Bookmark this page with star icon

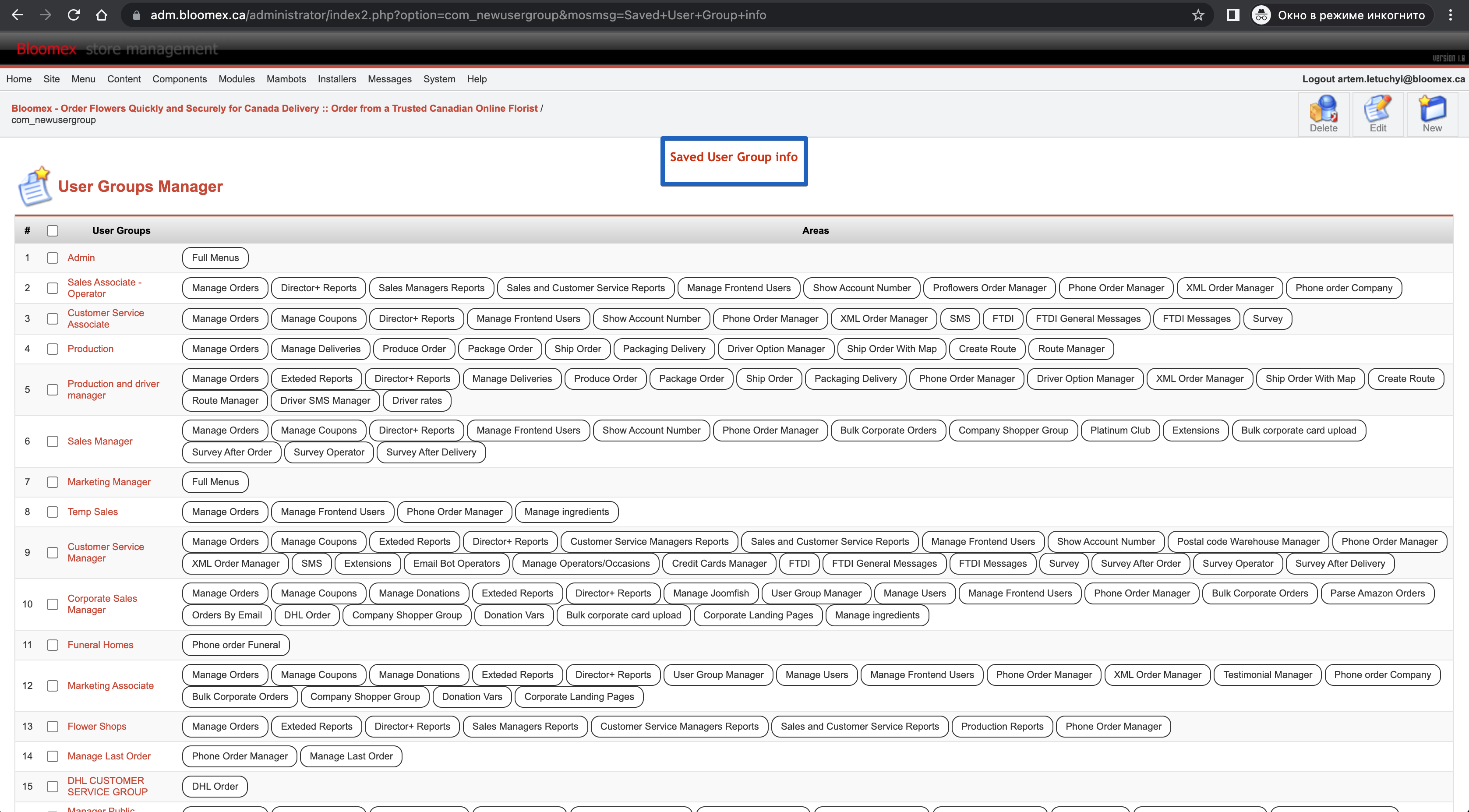(x=1198, y=15)
